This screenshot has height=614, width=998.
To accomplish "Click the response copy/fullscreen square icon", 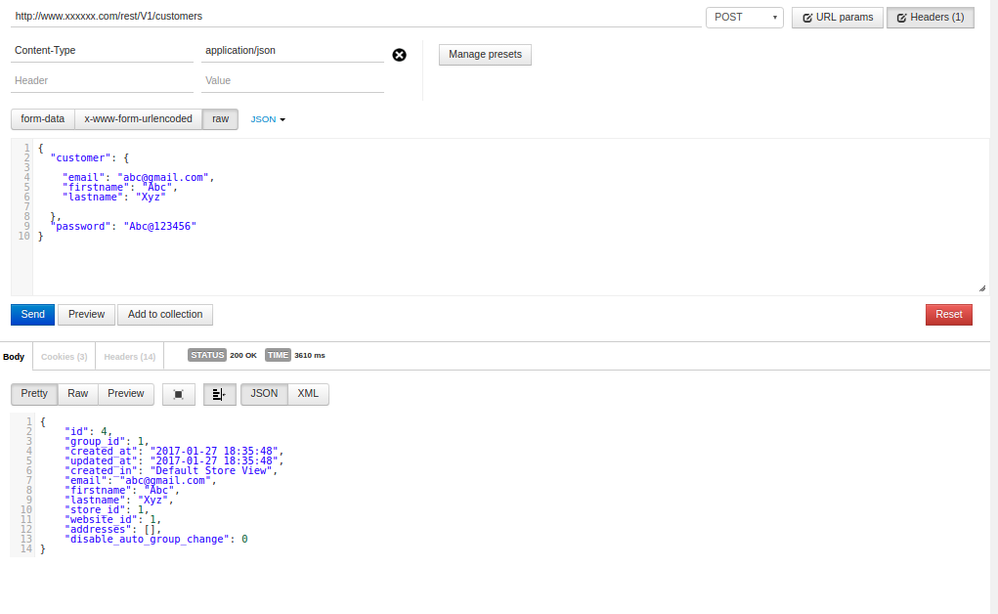I will 178,394.
